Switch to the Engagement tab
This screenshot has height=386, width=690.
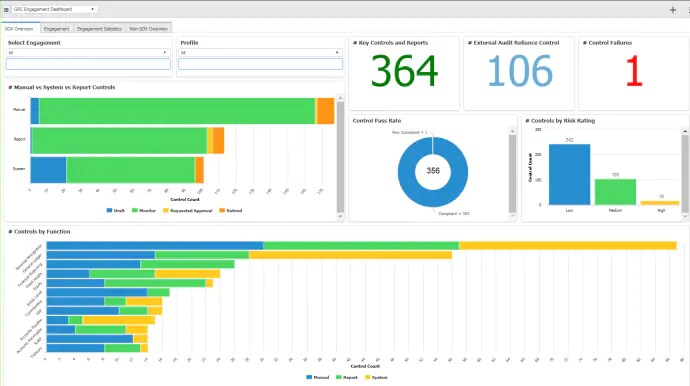click(x=56, y=29)
